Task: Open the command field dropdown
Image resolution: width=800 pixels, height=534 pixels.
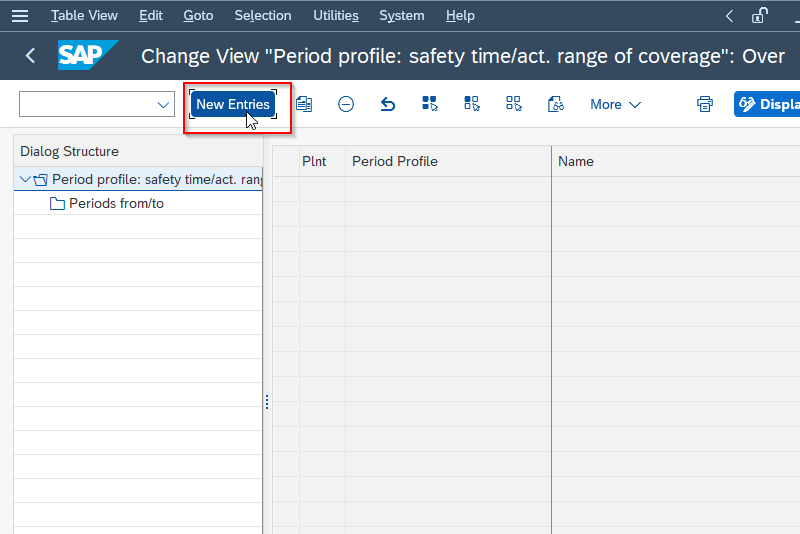Action: 163,105
